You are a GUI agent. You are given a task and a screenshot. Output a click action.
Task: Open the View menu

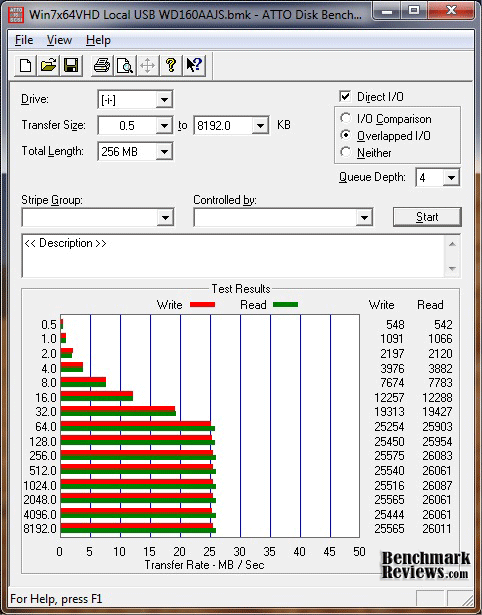59,40
